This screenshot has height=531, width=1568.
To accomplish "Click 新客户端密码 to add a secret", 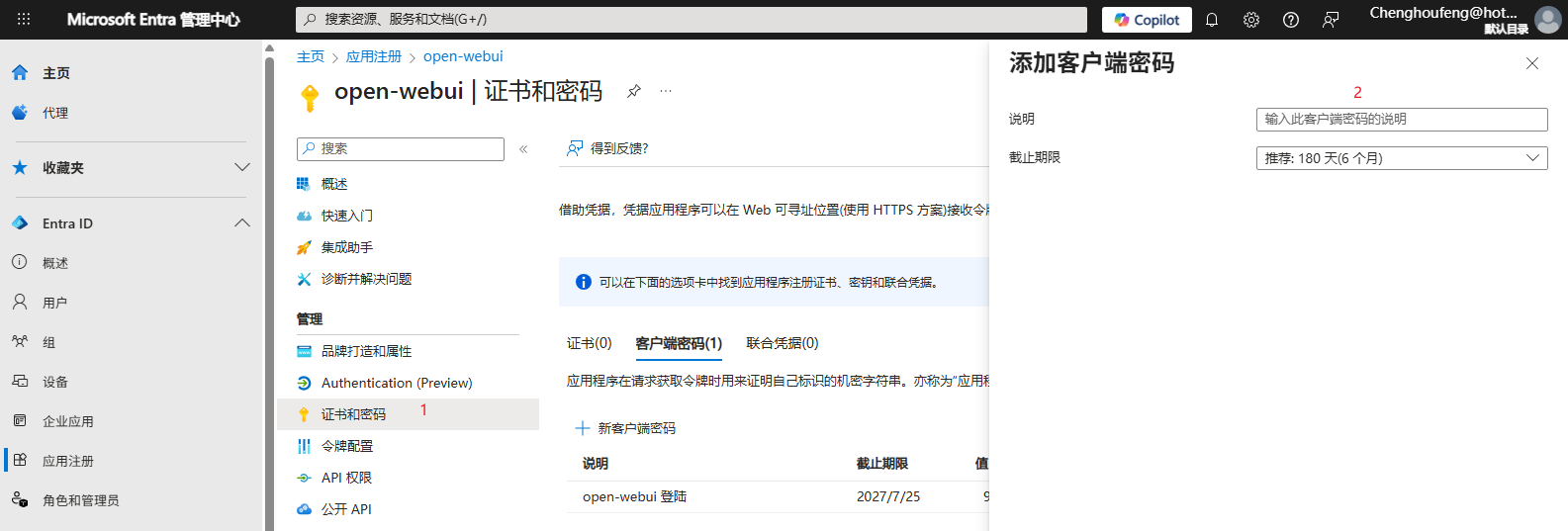I will pyautogui.click(x=626, y=428).
